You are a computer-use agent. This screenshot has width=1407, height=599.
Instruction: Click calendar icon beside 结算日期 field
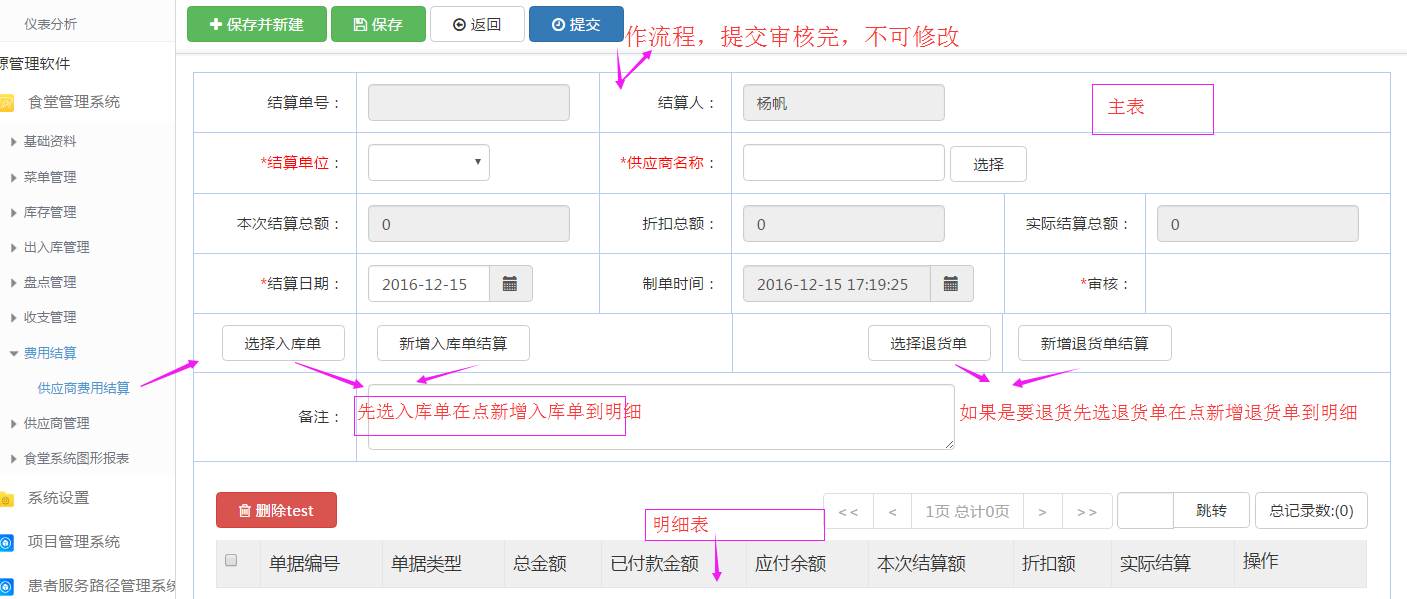510,284
